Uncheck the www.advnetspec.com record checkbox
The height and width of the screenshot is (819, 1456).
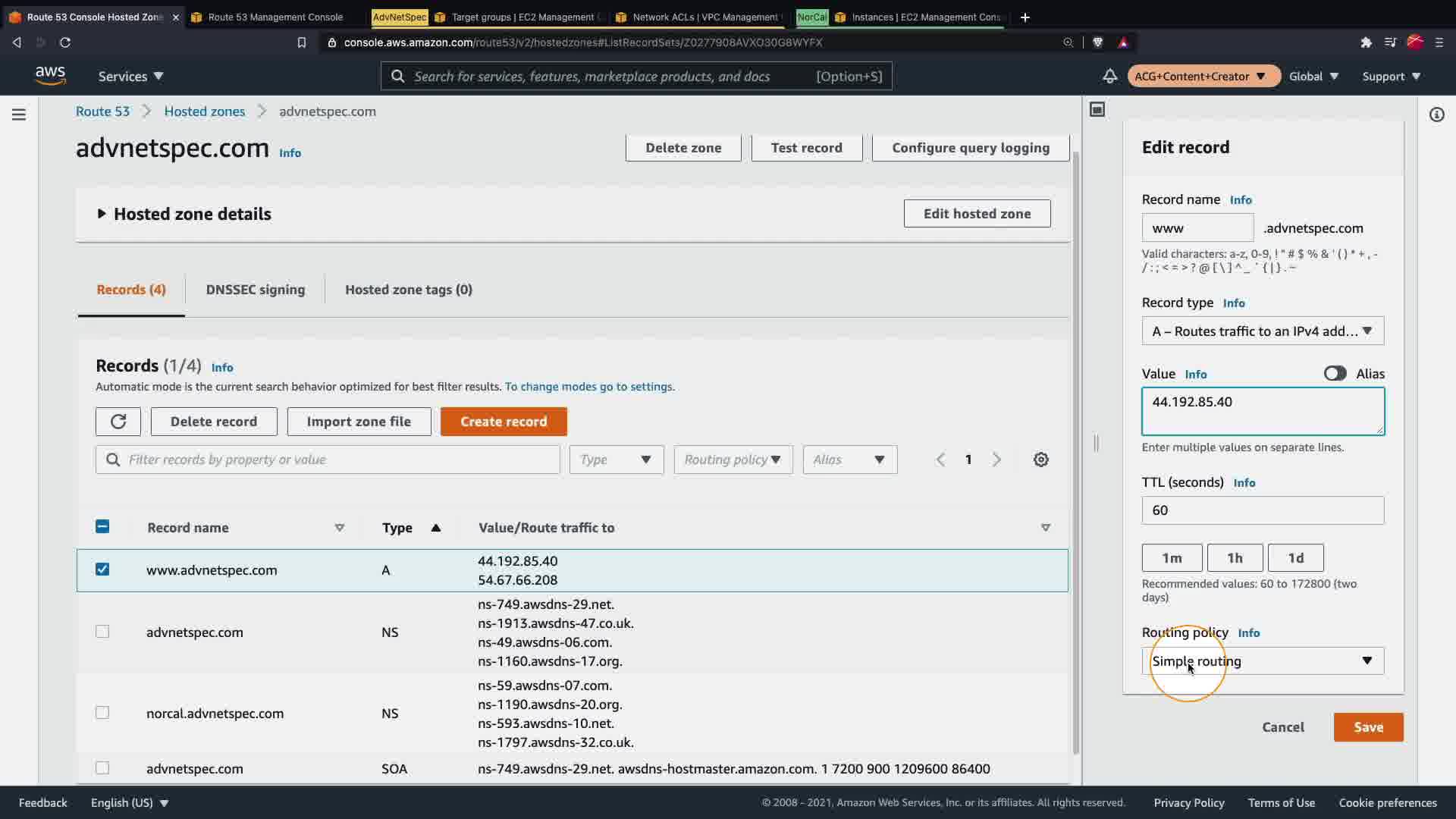[102, 570]
